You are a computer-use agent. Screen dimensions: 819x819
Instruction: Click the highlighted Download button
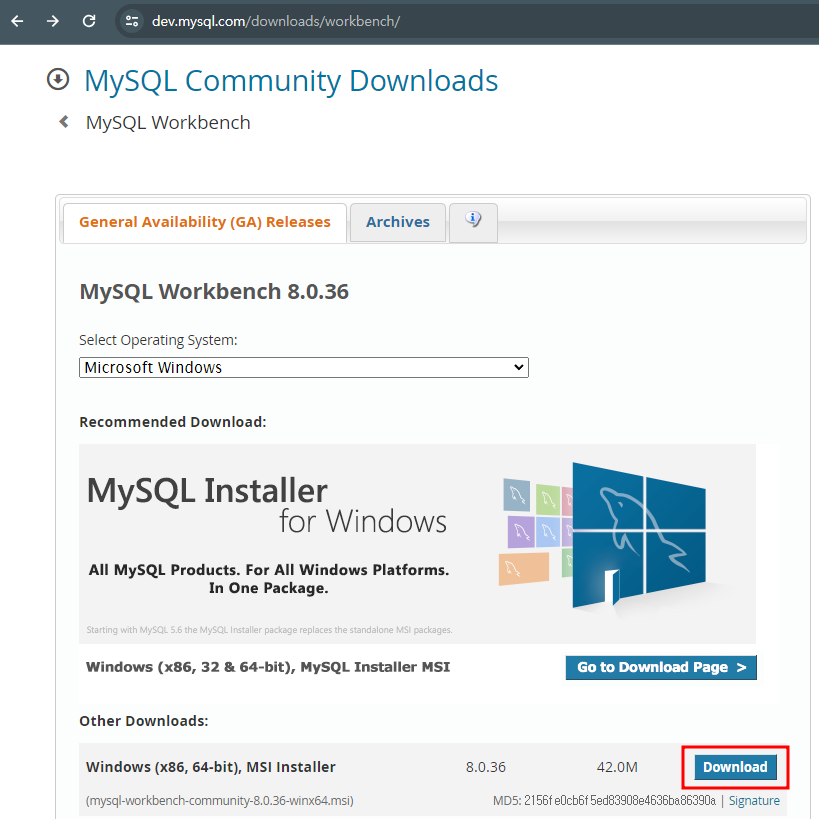pyautogui.click(x=734, y=766)
